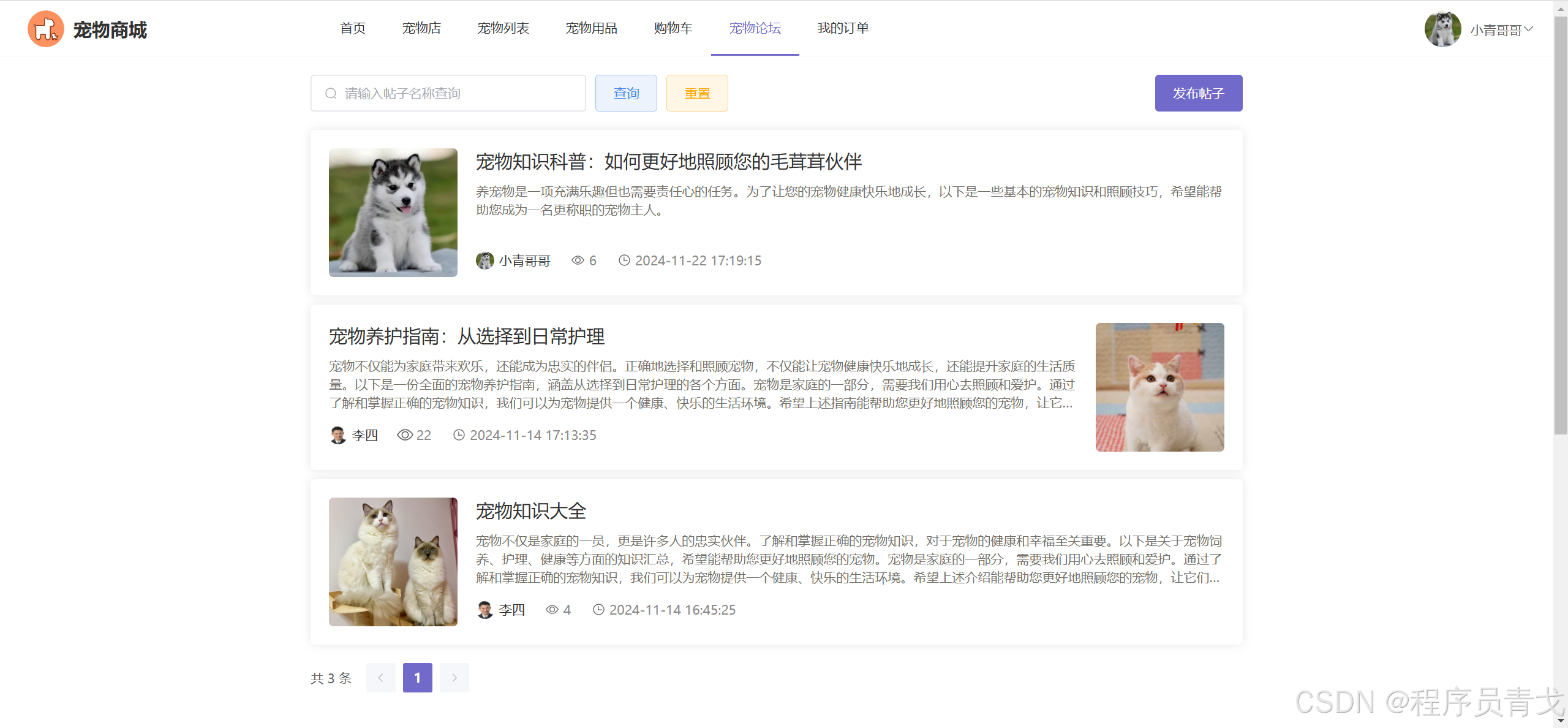Open the 宠物用品 navigation tab
This screenshot has width=1568, height=728.
591,28
